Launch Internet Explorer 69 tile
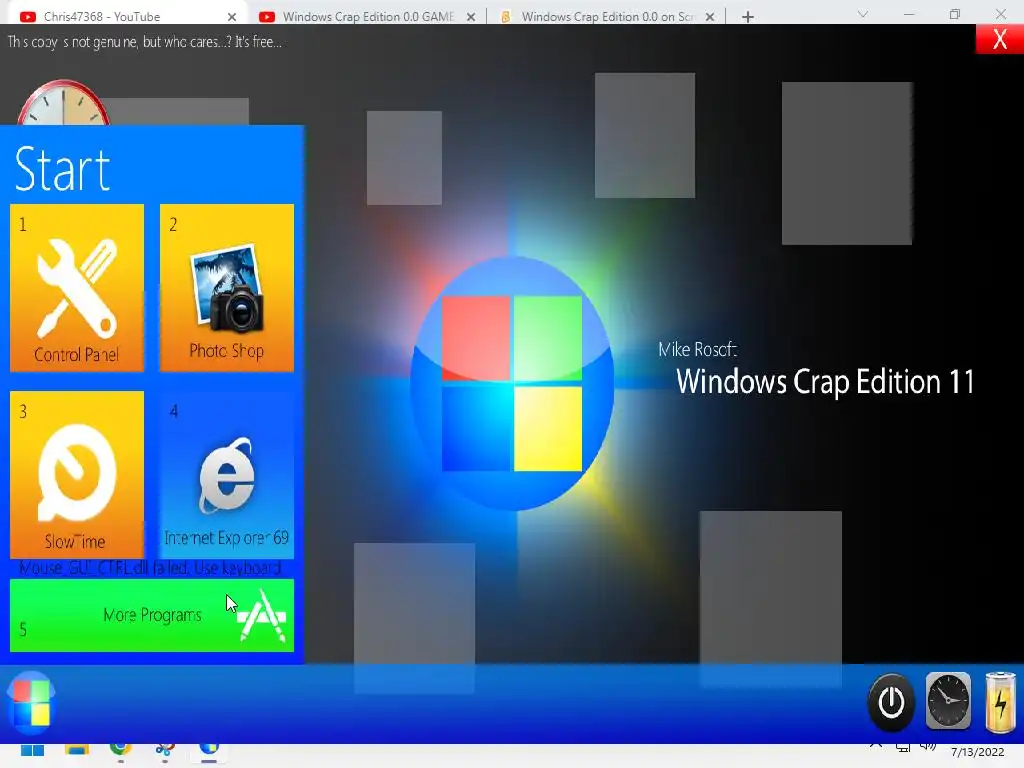This screenshot has width=1024, height=768. pos(227,475)
